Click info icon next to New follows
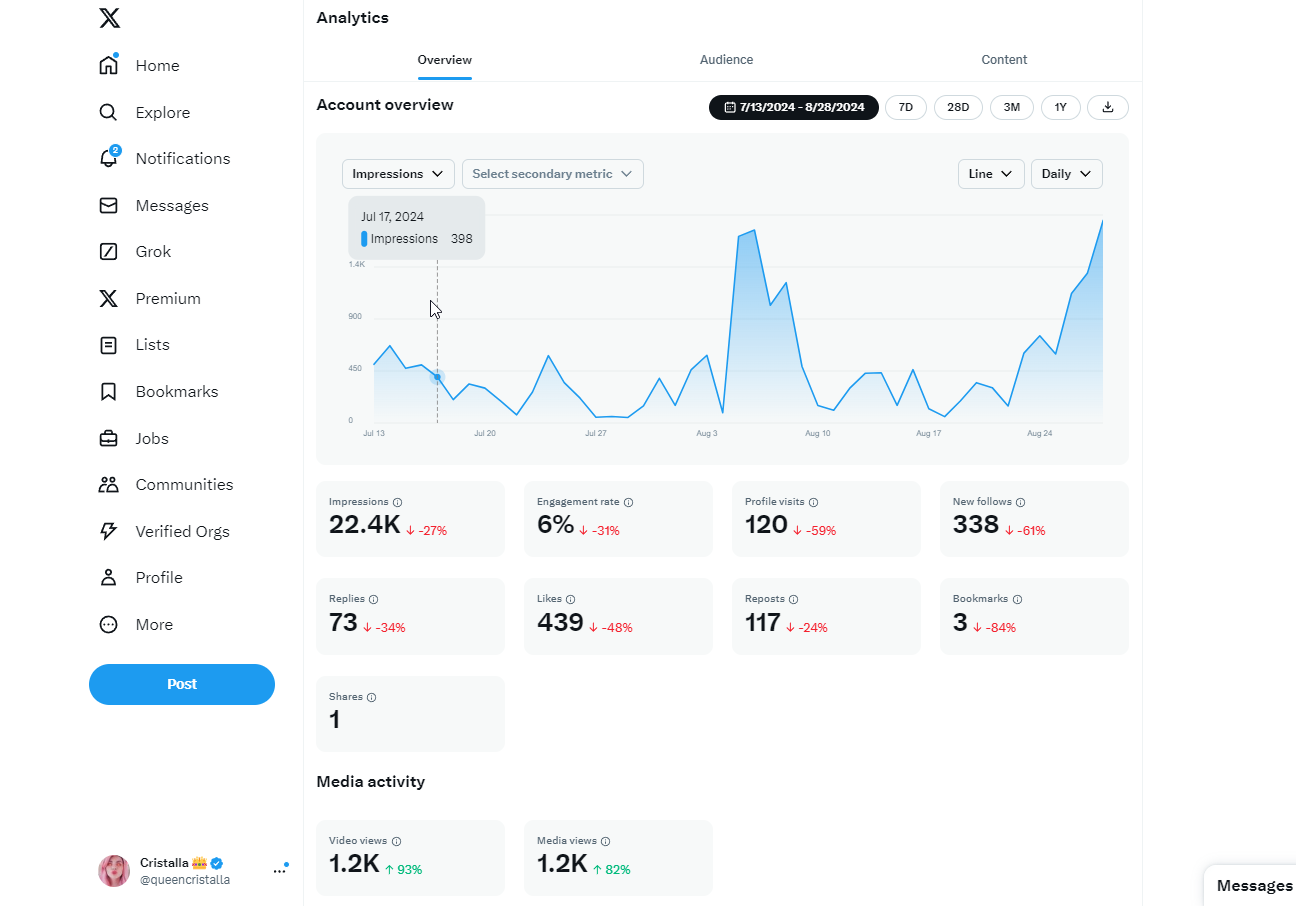 (1020, 502)
